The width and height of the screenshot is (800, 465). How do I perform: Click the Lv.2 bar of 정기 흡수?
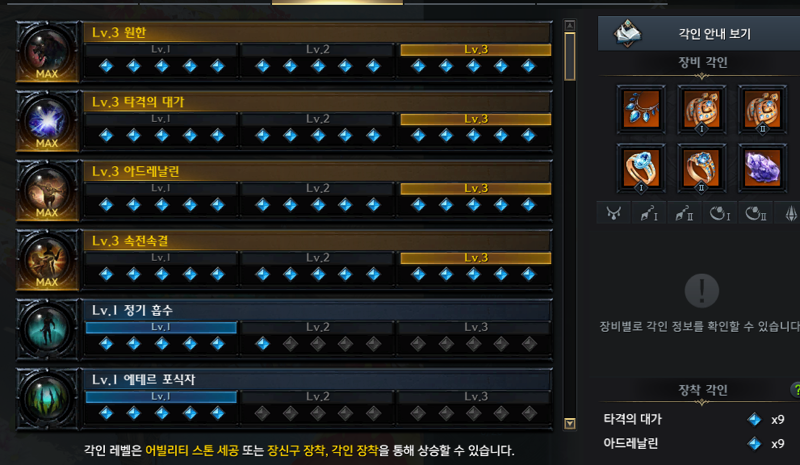point(317,327)
